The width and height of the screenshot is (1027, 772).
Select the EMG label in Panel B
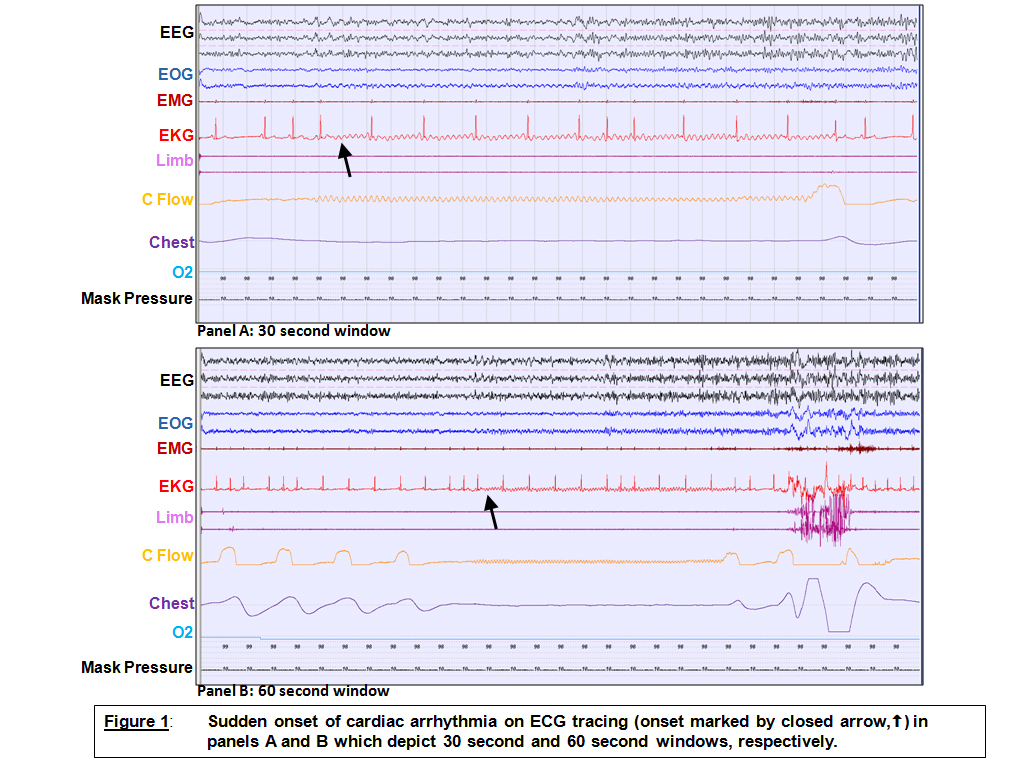tap(175, 449)
